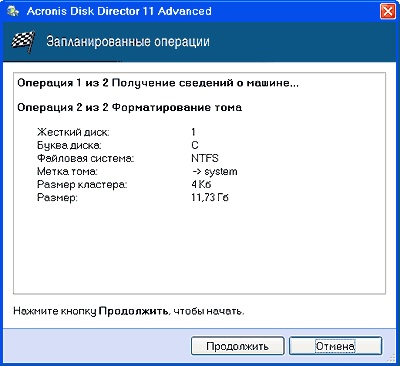Select the Запланированные операции heading

[128, 42]
